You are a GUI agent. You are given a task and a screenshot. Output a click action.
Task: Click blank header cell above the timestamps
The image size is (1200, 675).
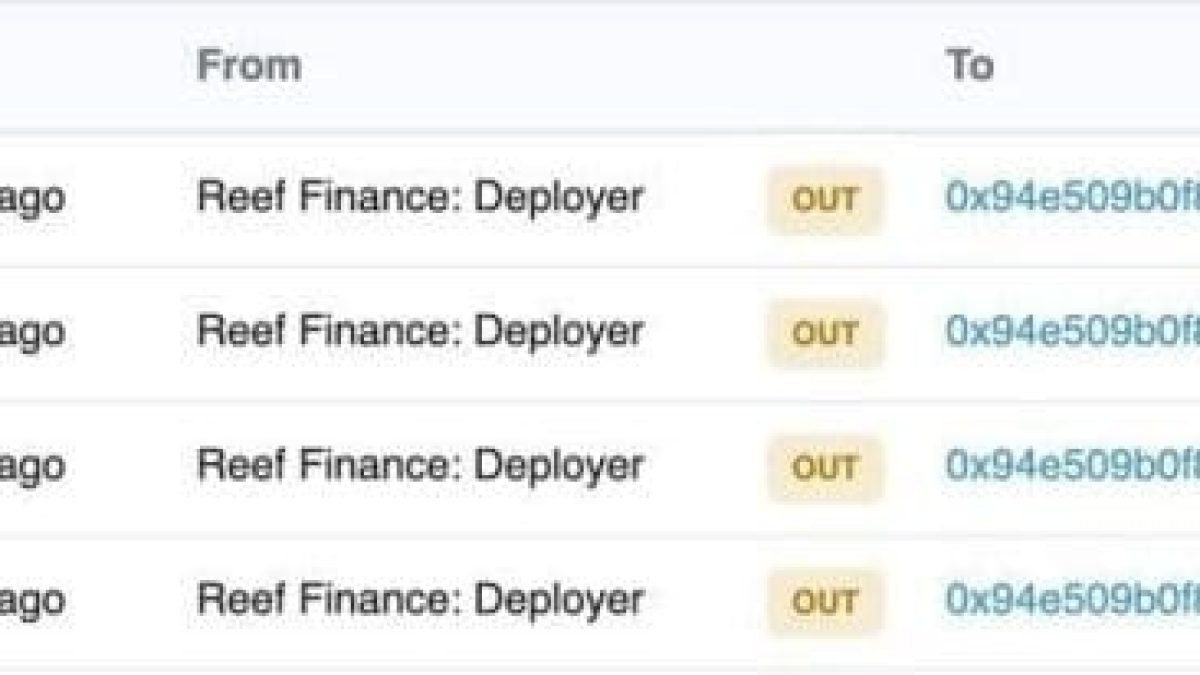pyautogui.click(x=60, y=66)
